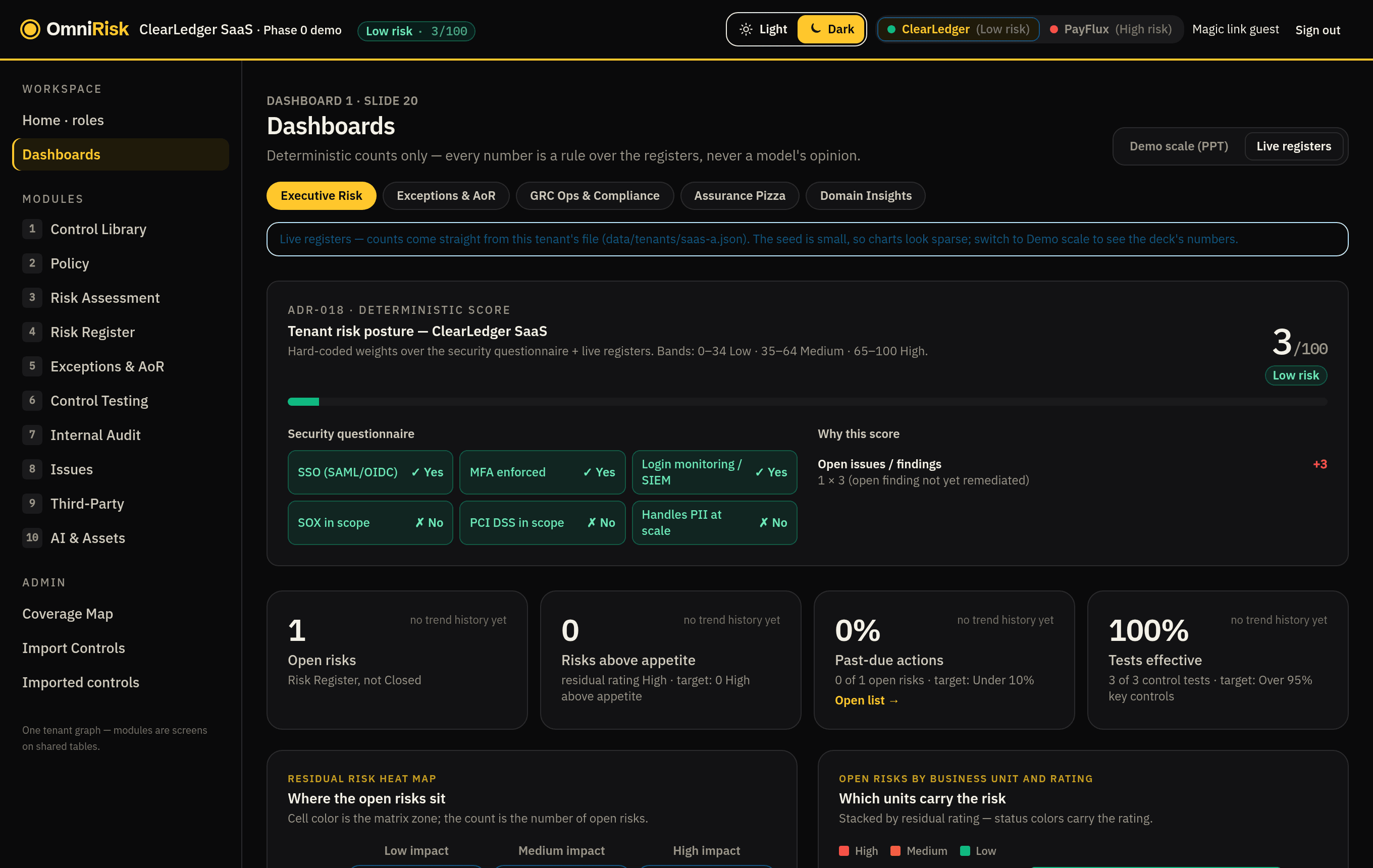Follow the Open list link

click(x=867, y=700)
